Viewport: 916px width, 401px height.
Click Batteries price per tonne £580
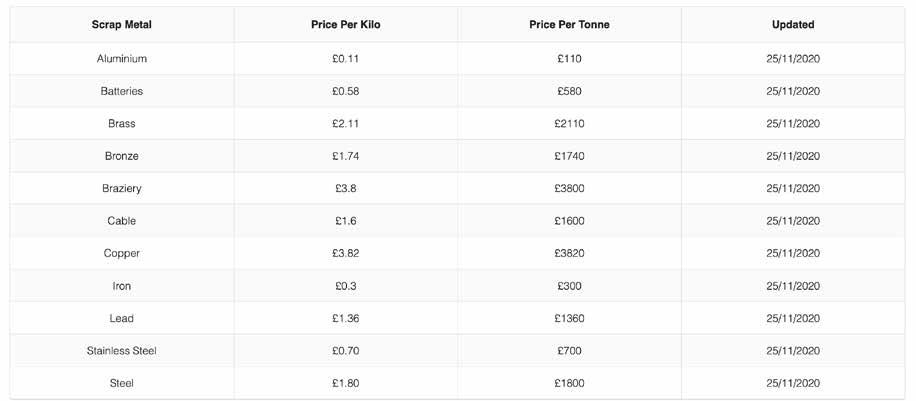click(x=569, y=91)
